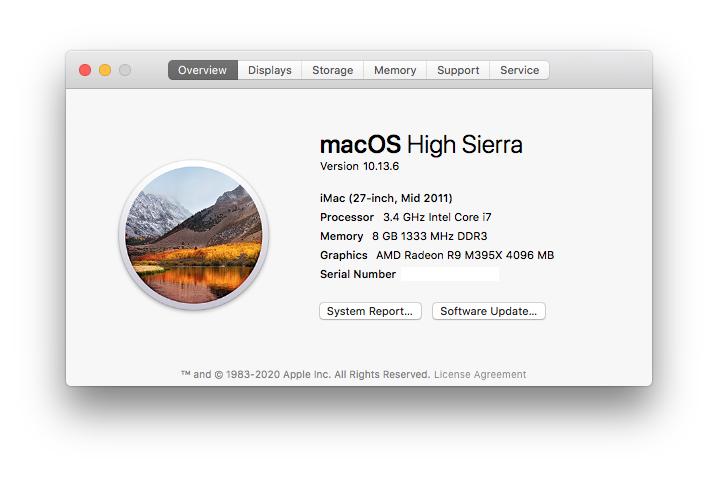The height and width of the screenshot is (478, 728).
Task: Open the Displays tab
Action: click(270, 70)
